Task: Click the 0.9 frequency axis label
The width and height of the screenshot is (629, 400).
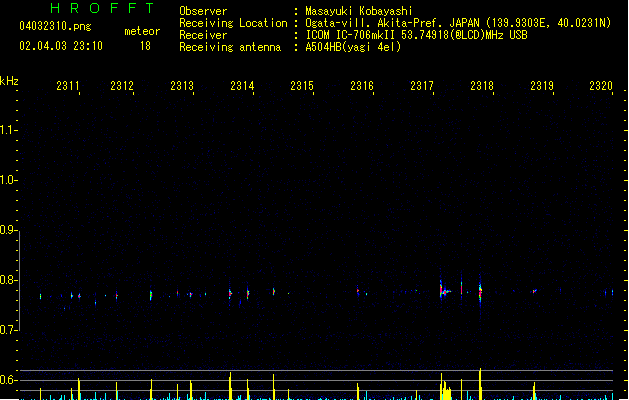Action: [x=8, y=230]
